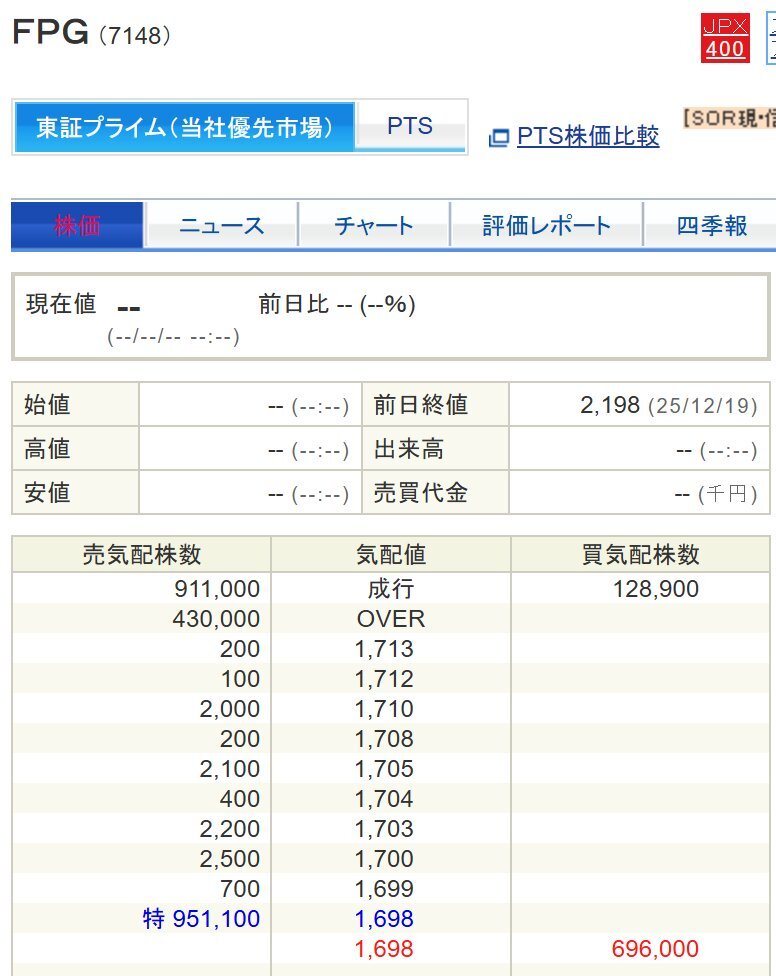Image resolution: width=776 pixels, height=976 pixels.
Task: Click the market sell quantity 911,000
Action: (x=217, y=589)
